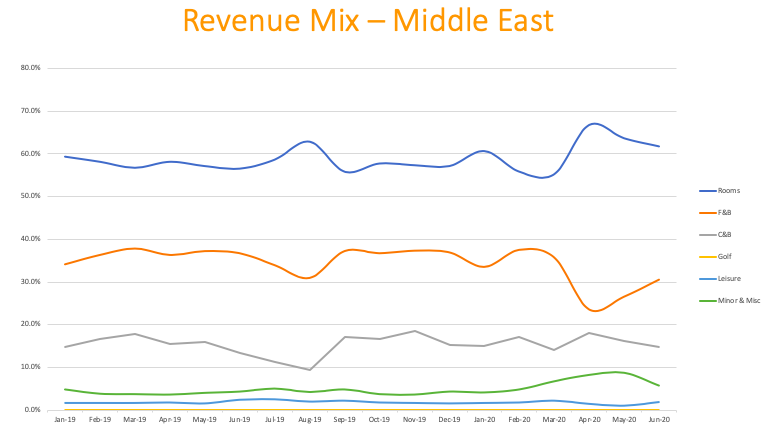Click the 80.0% y-axis label
This screenshot has height=440, width=773.
click(x=31, y=68)
